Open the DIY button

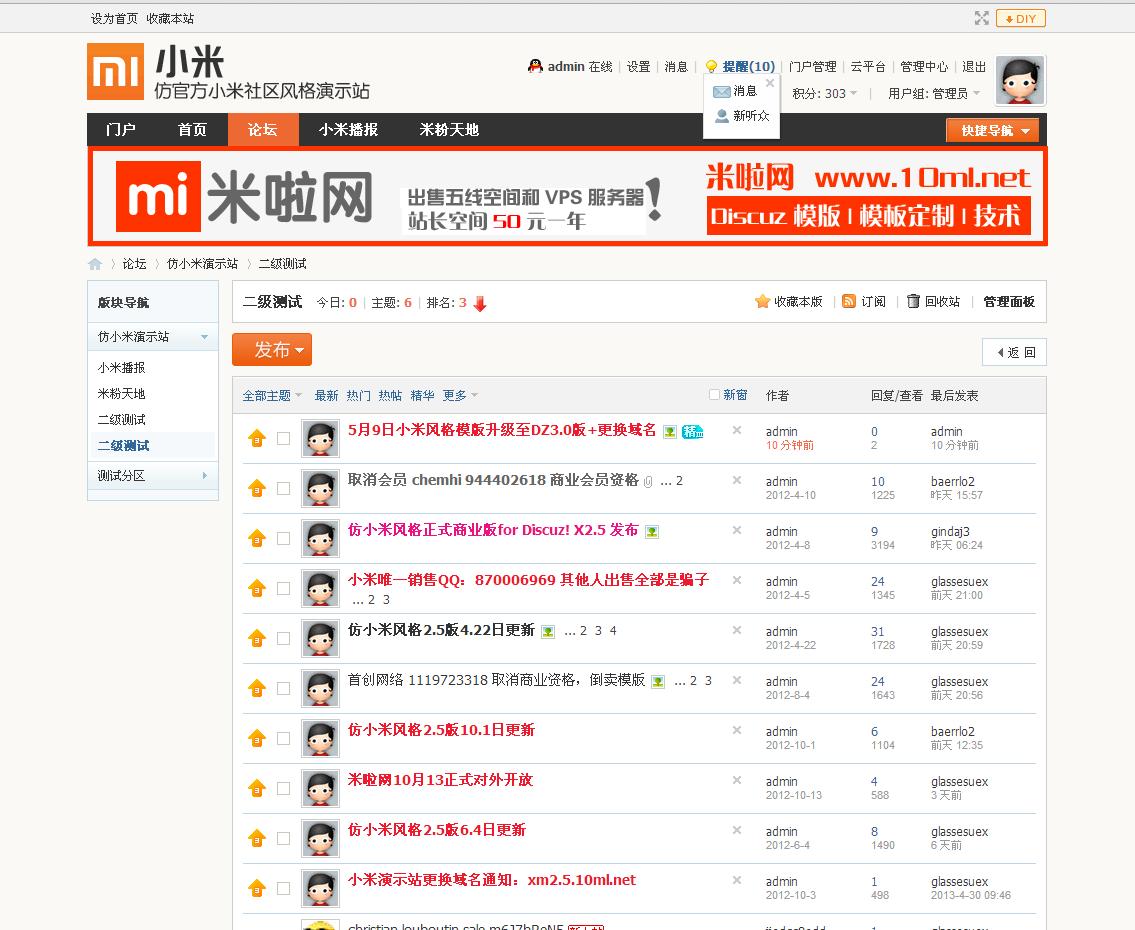click(1021, 18)
